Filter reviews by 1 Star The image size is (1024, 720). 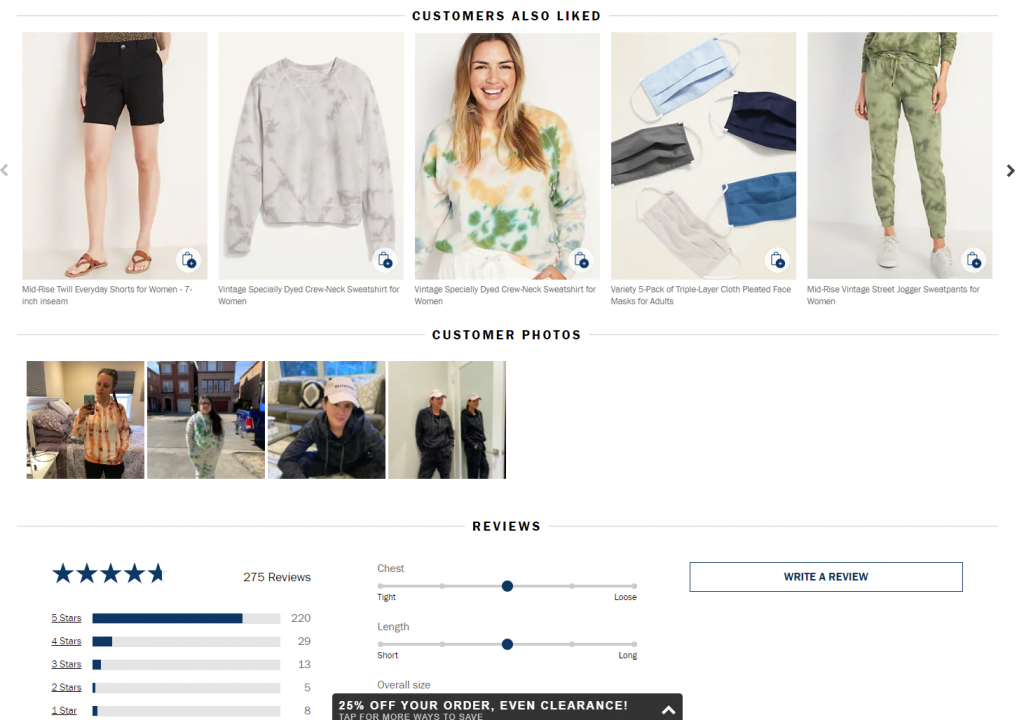[64, 710]
